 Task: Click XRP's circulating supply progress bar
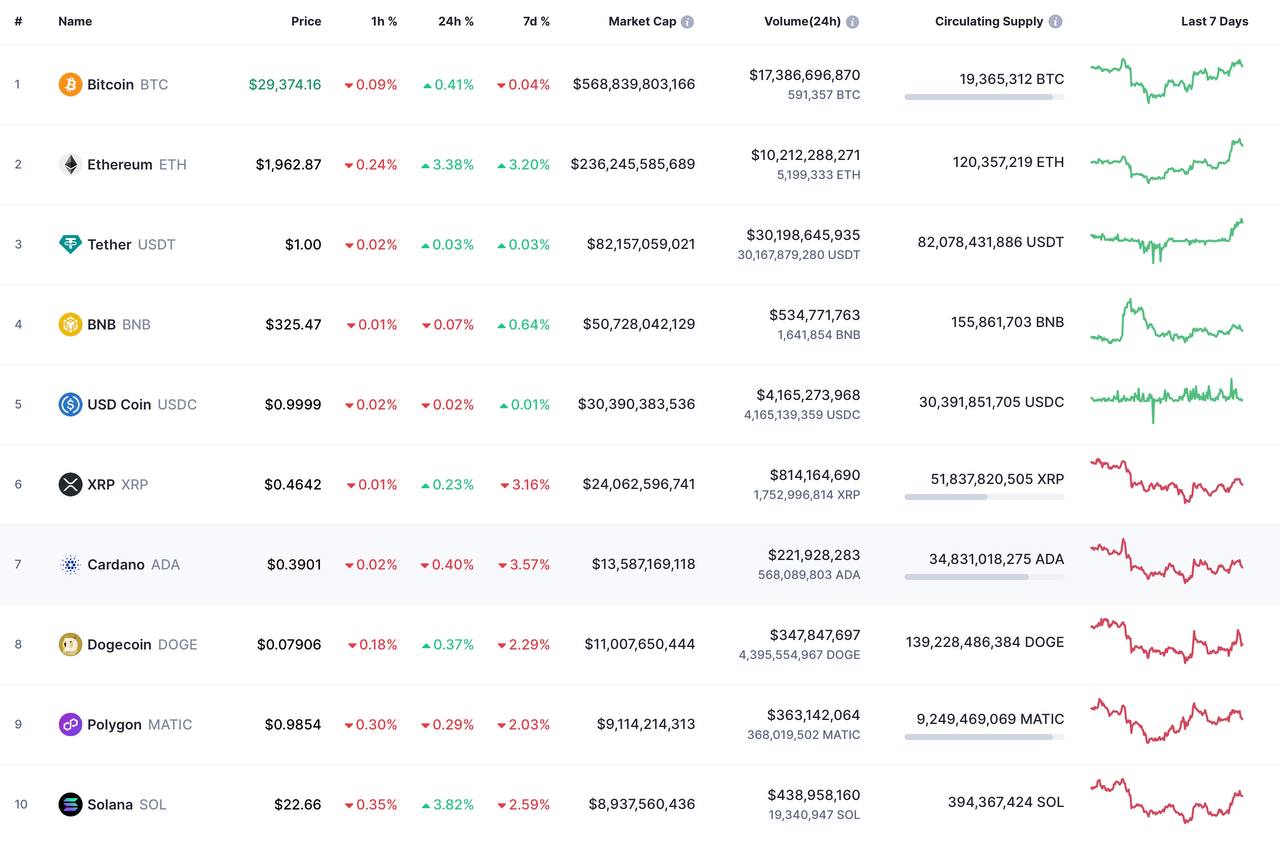(x=984, y=497)
